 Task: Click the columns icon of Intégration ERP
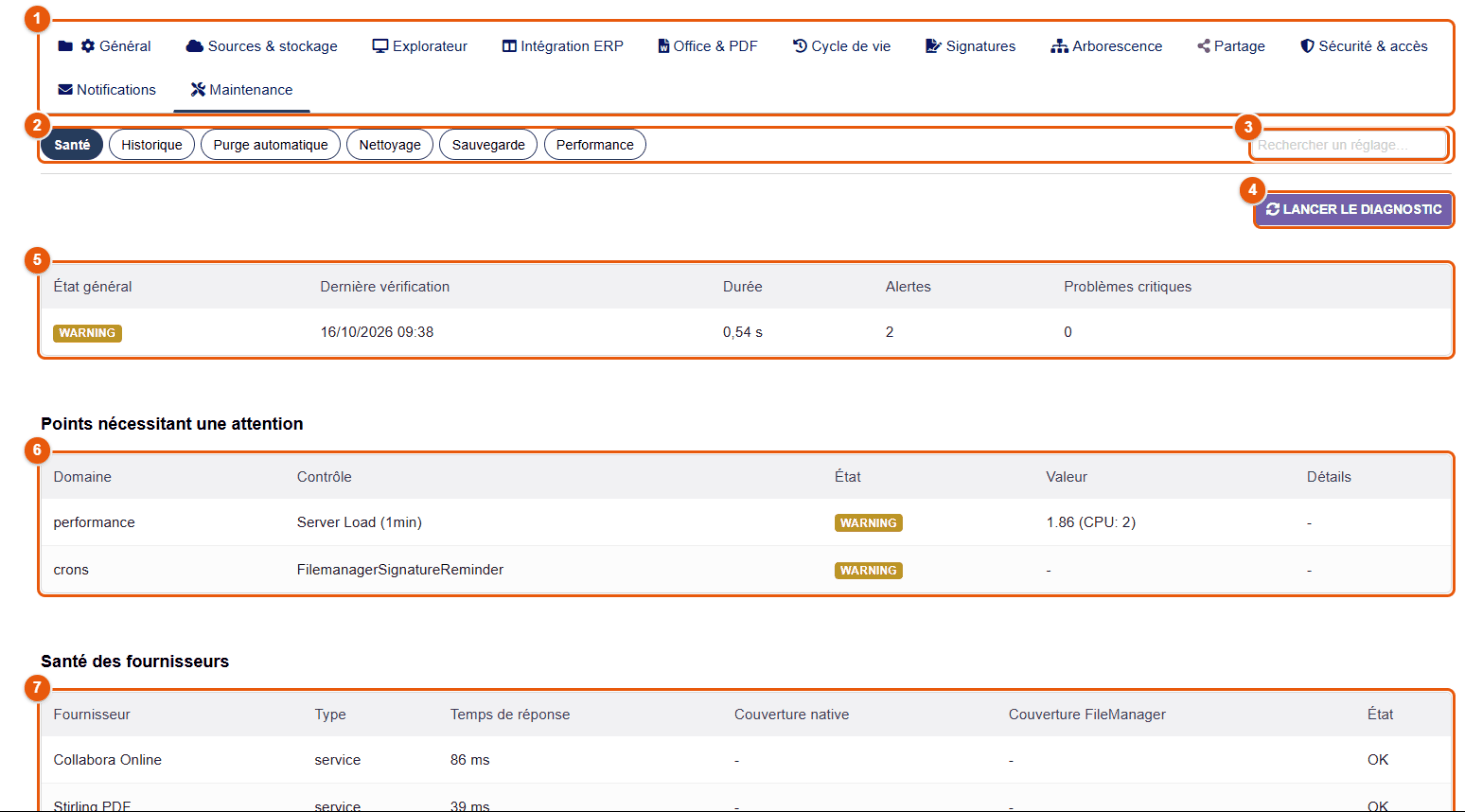click(510, 46)
